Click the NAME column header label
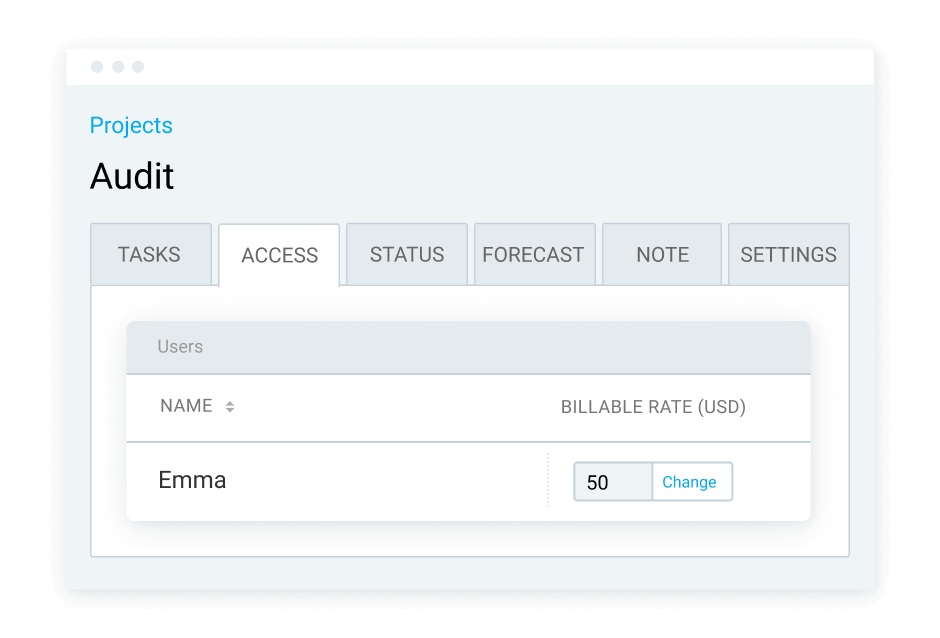 pos(186,406)
